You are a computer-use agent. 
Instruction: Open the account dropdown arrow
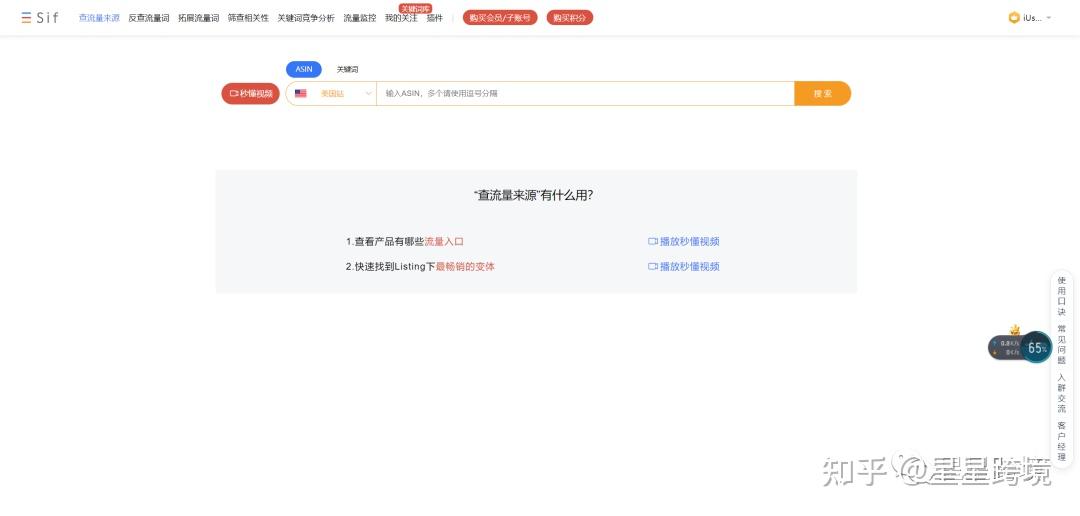[1049, 18]
